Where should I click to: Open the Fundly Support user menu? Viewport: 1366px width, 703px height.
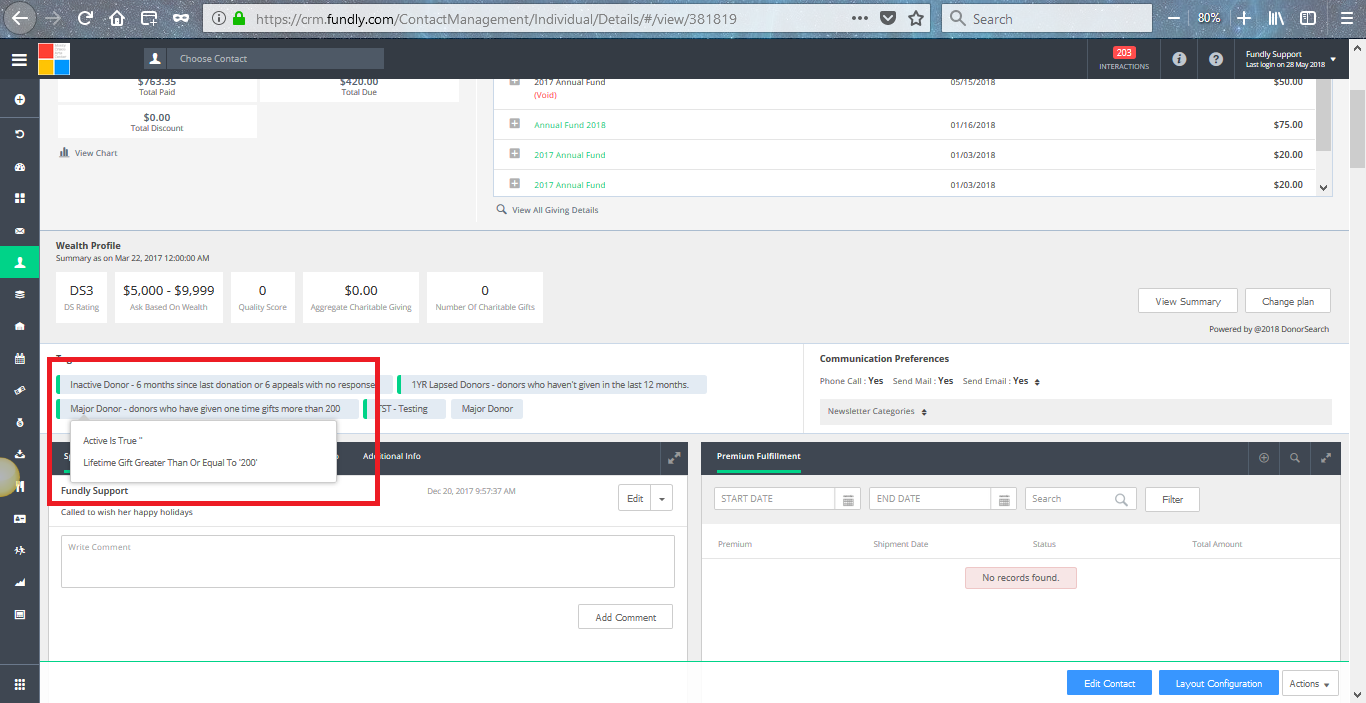[1291, 59]
